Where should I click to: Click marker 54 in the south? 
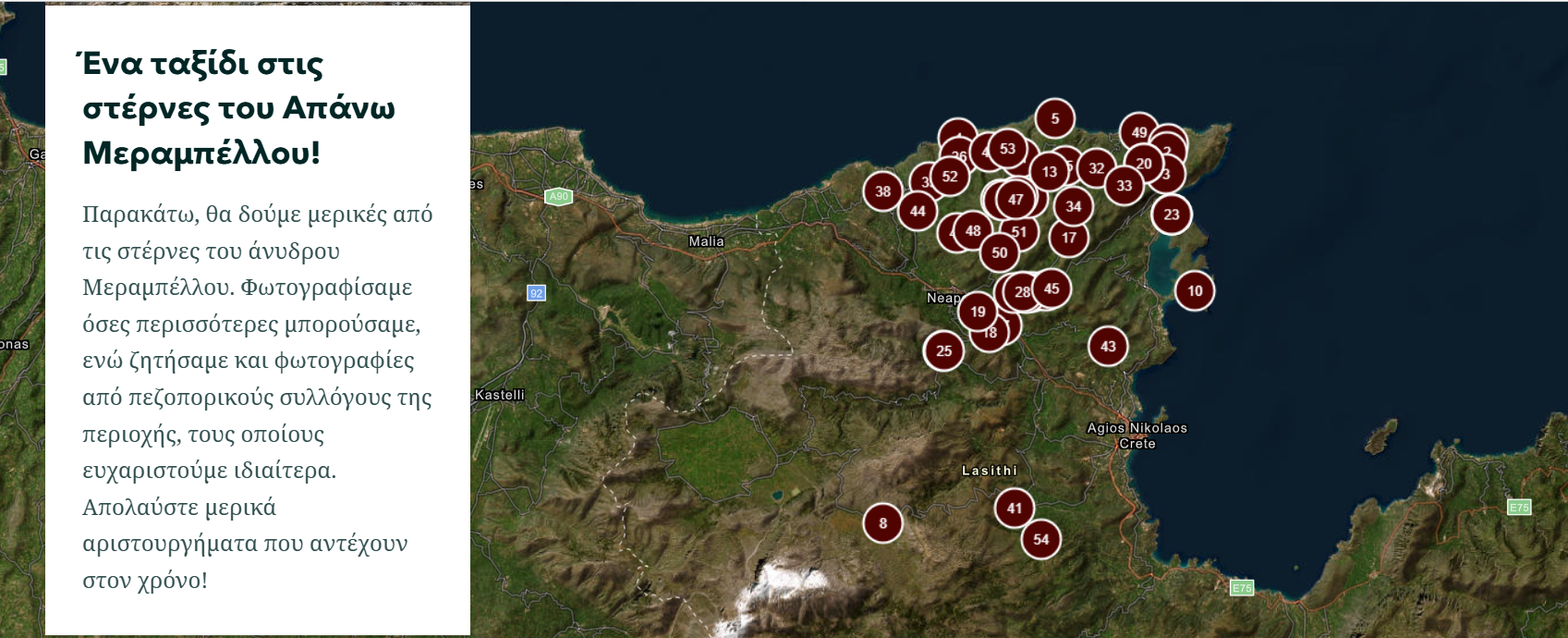pyautogui.click(x=1041, y=540)
